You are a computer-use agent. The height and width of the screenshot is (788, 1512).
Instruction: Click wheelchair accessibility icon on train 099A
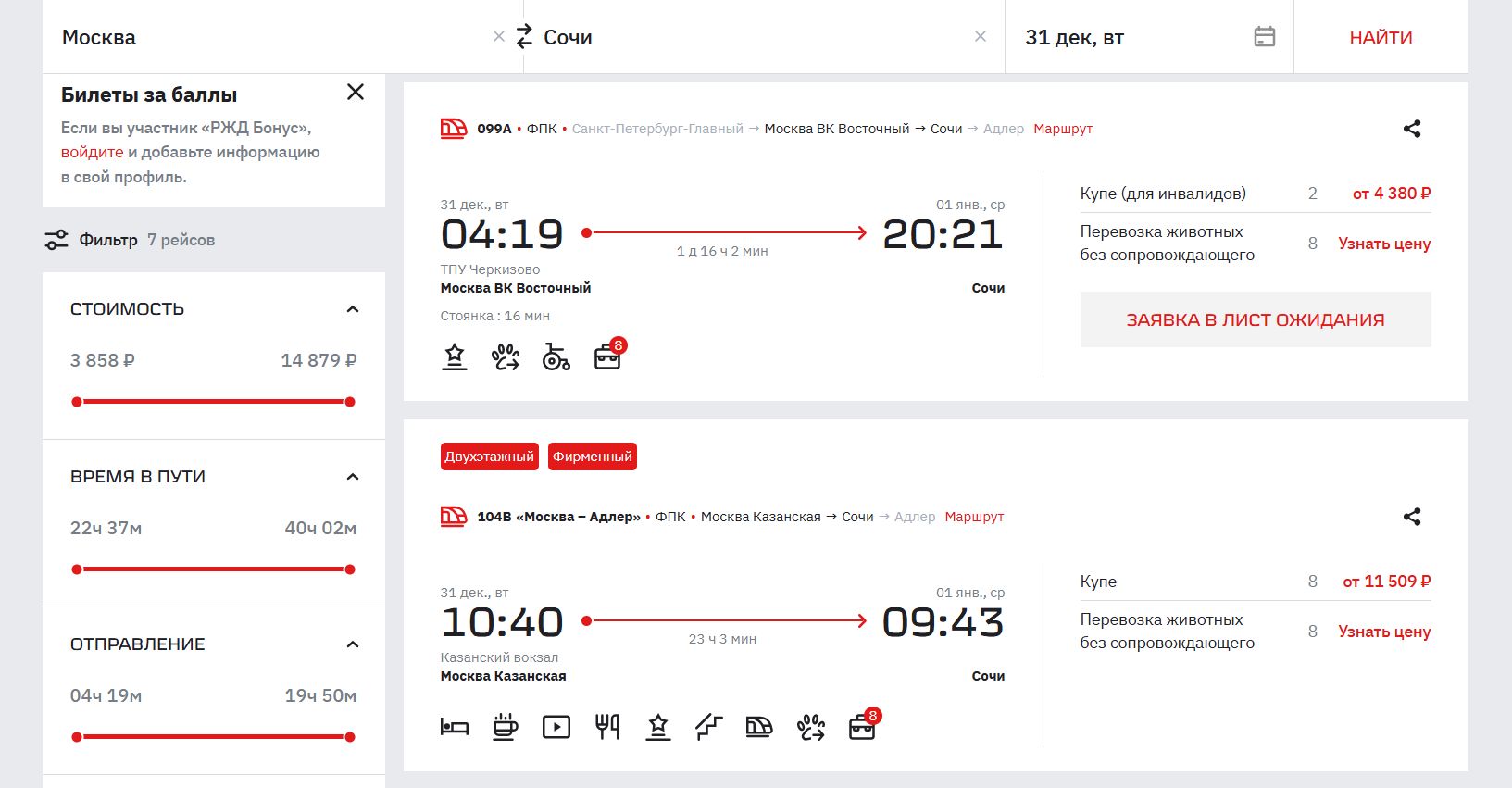pyautogui.click(x=556, y=356)
